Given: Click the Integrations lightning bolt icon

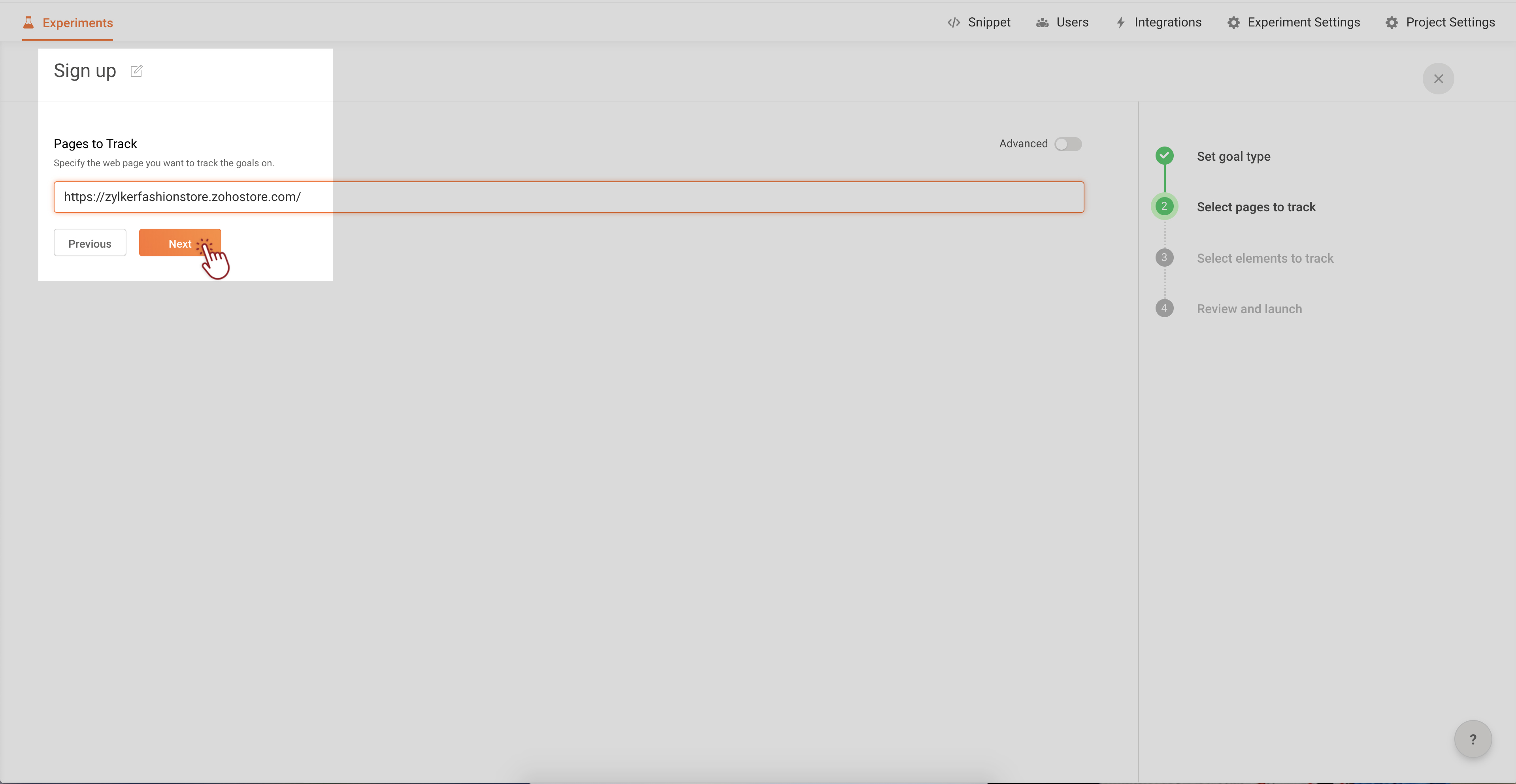Looking at the screenshot, I should (1120, 23).
